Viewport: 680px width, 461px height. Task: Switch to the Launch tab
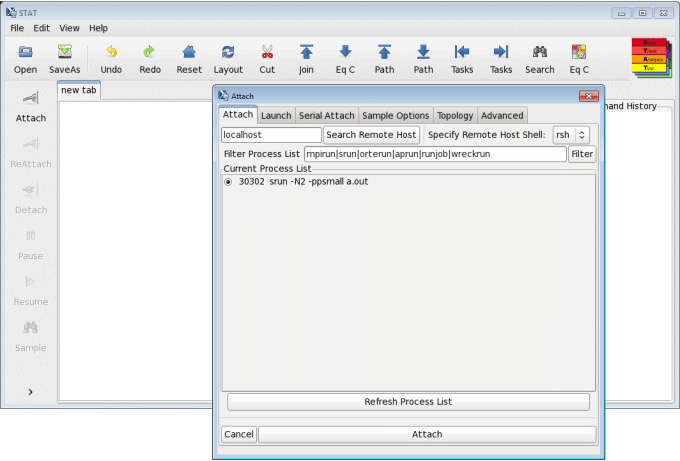276,116
